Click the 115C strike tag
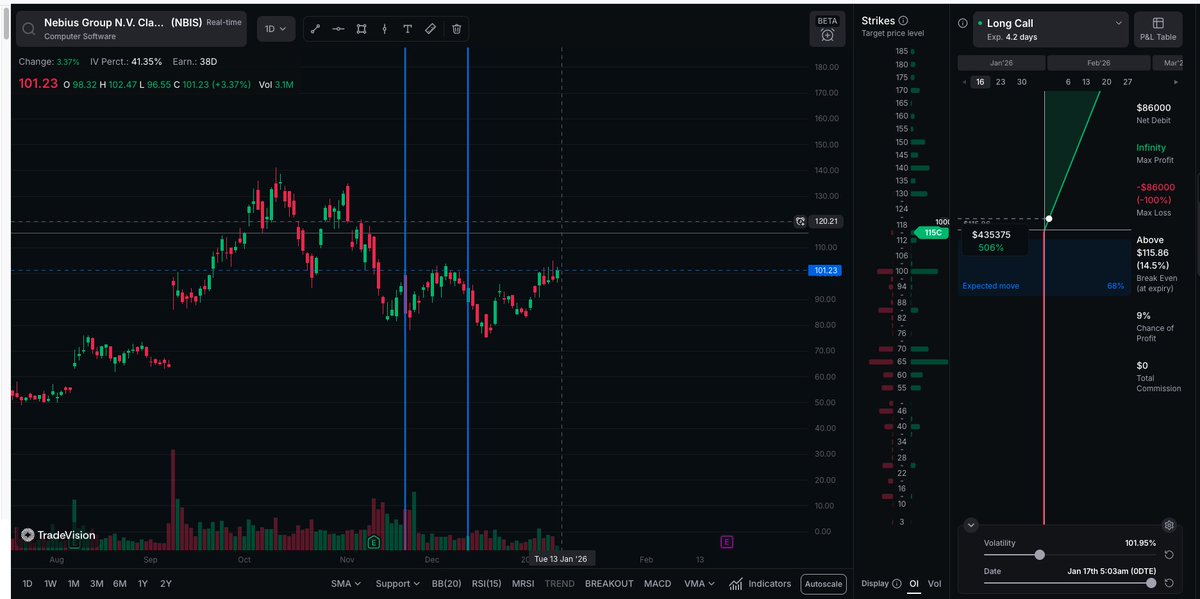 pyautogui.click(x=932, y=232)
